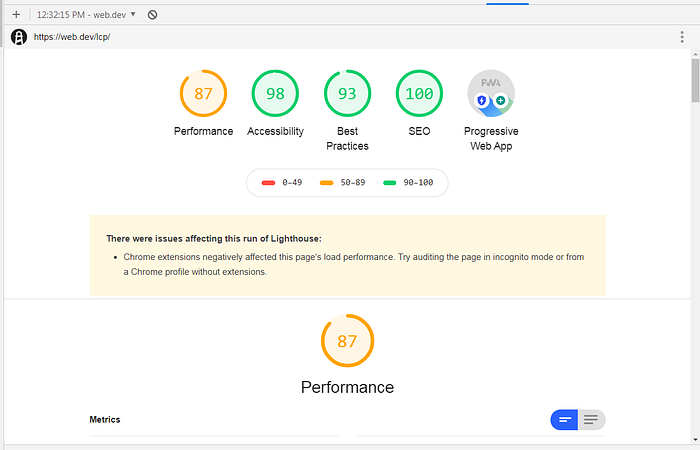
Task: Click the large Performance section title
Action: click(347, 387)
